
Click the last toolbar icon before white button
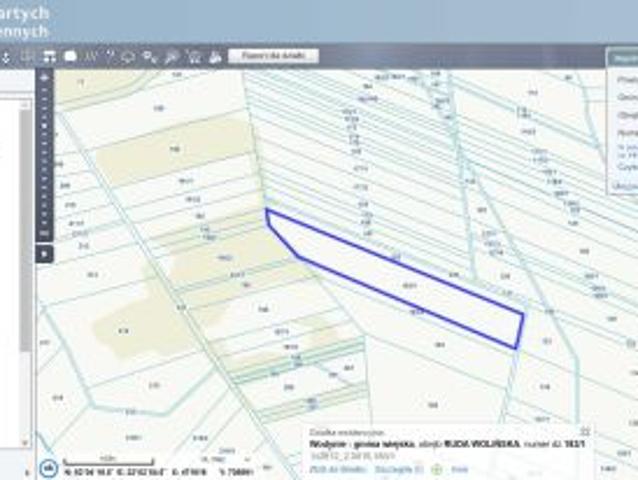(x=215, y=57)
